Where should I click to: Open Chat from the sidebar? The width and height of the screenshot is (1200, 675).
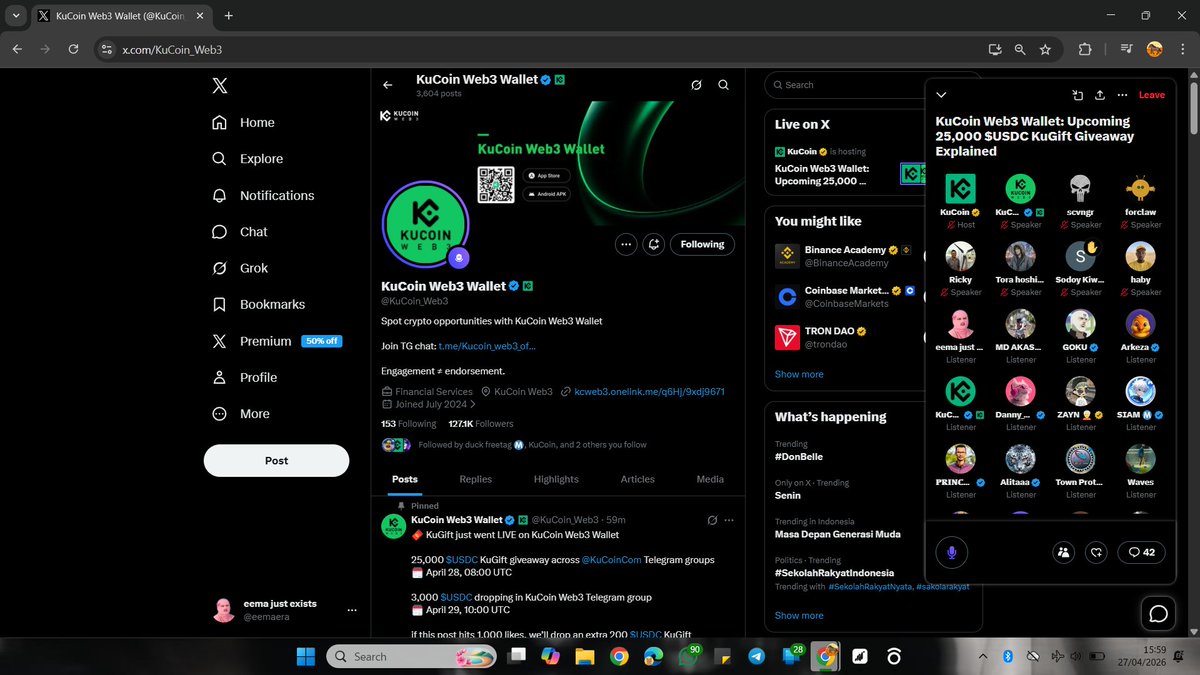pyautogui.click(x=240, y=231)
